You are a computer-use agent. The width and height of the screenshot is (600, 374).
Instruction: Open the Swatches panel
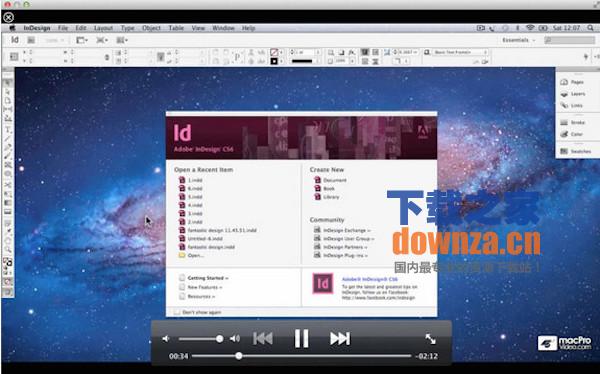pyautogui.click(x=576, y=151)
